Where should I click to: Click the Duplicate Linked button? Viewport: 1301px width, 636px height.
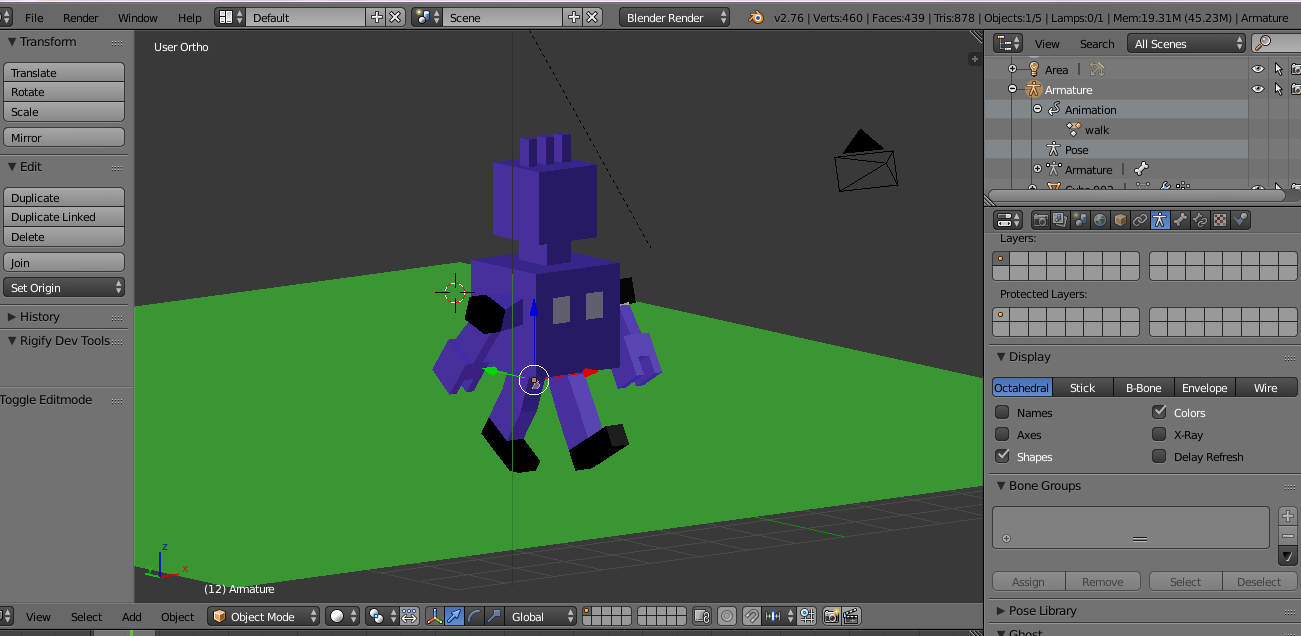pos(64,217)
